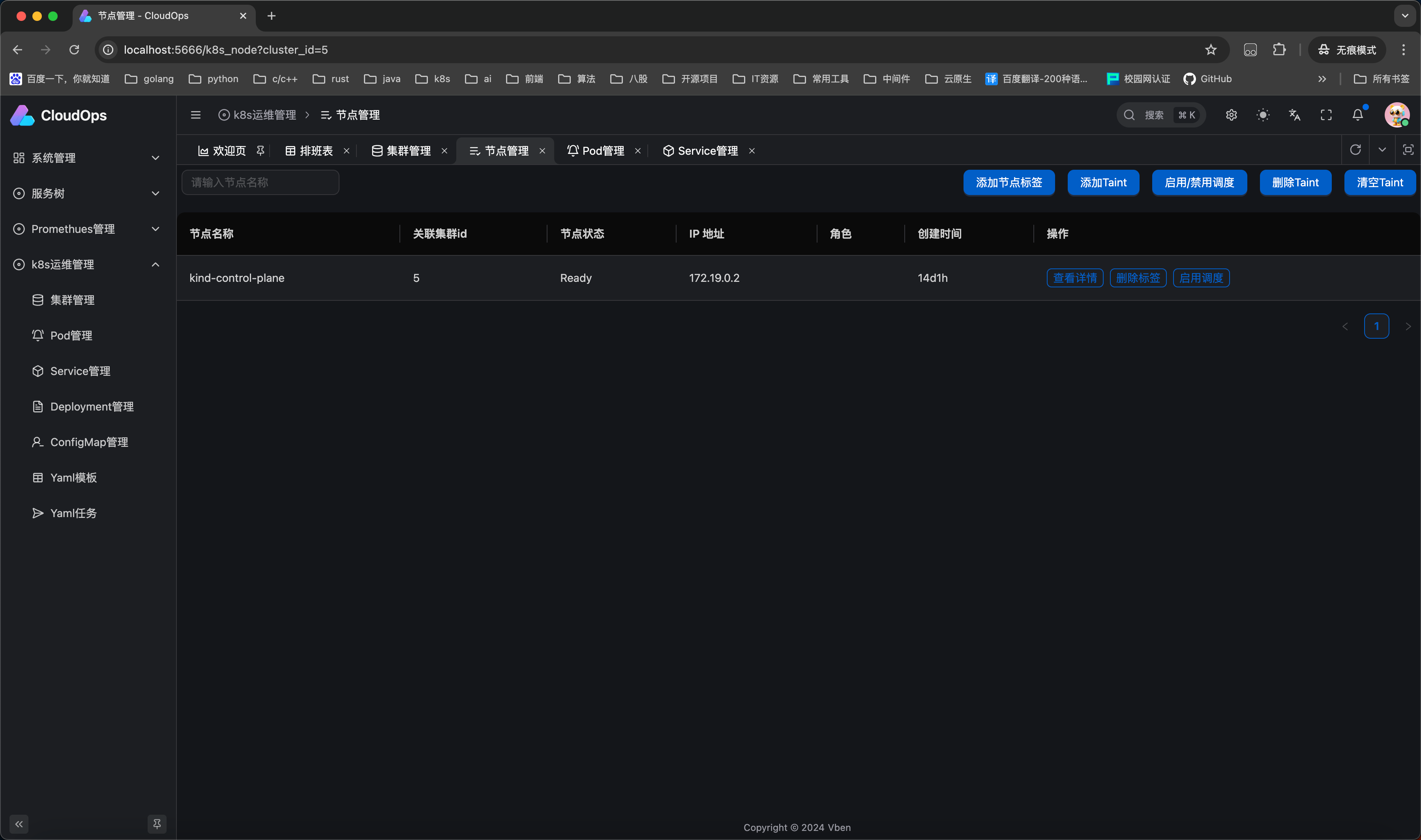This screenshot has width=1421, height=840.
Task: Toggle light/dark theme sun icon
Action: (1263, 115)
